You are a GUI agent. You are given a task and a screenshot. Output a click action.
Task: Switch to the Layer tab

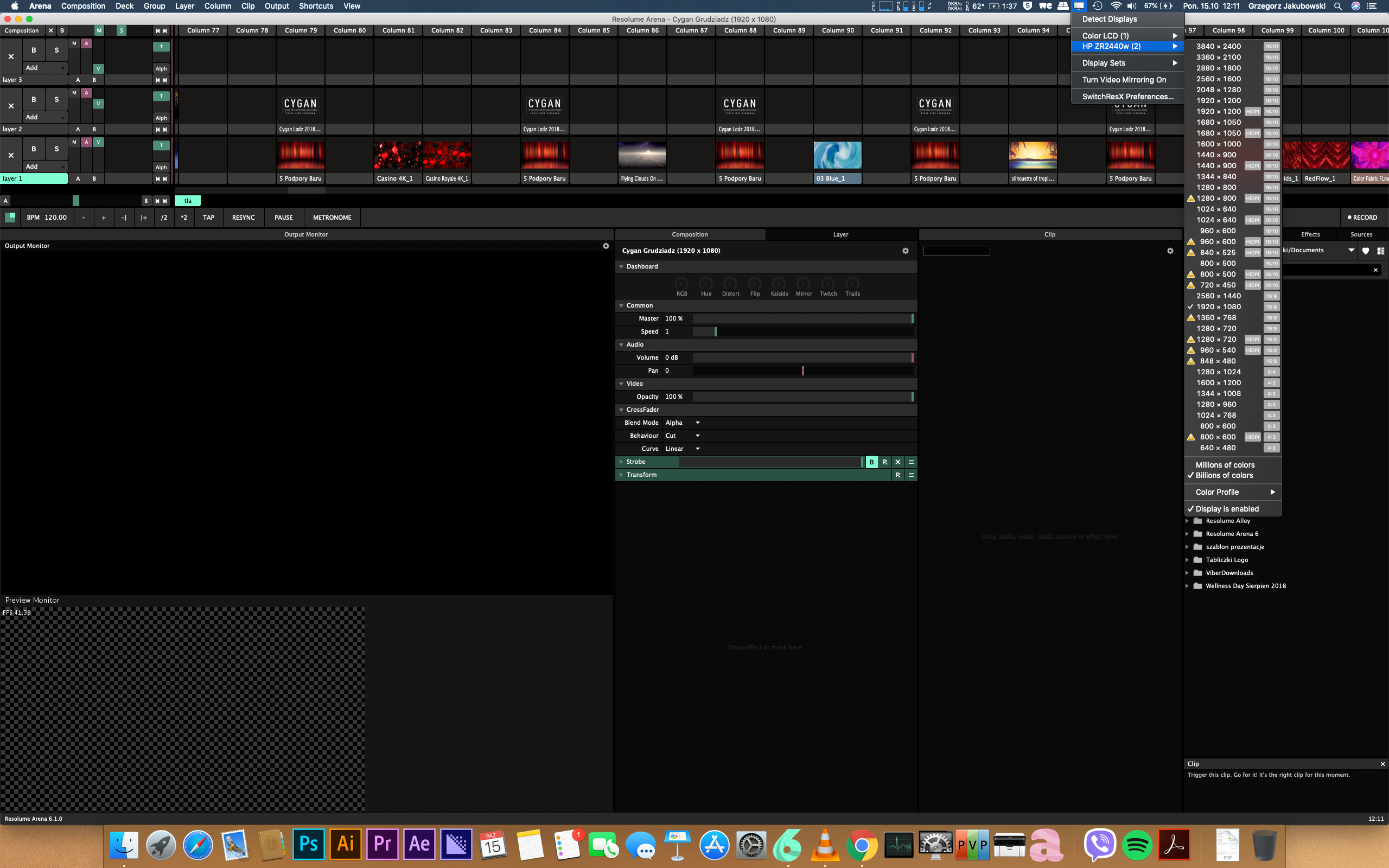840,234
